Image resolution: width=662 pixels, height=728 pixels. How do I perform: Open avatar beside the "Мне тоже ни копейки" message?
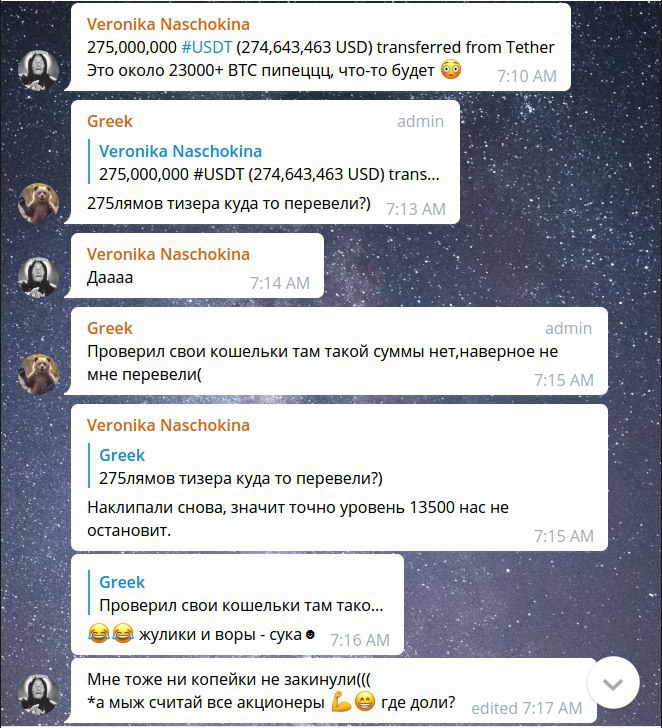38,695
